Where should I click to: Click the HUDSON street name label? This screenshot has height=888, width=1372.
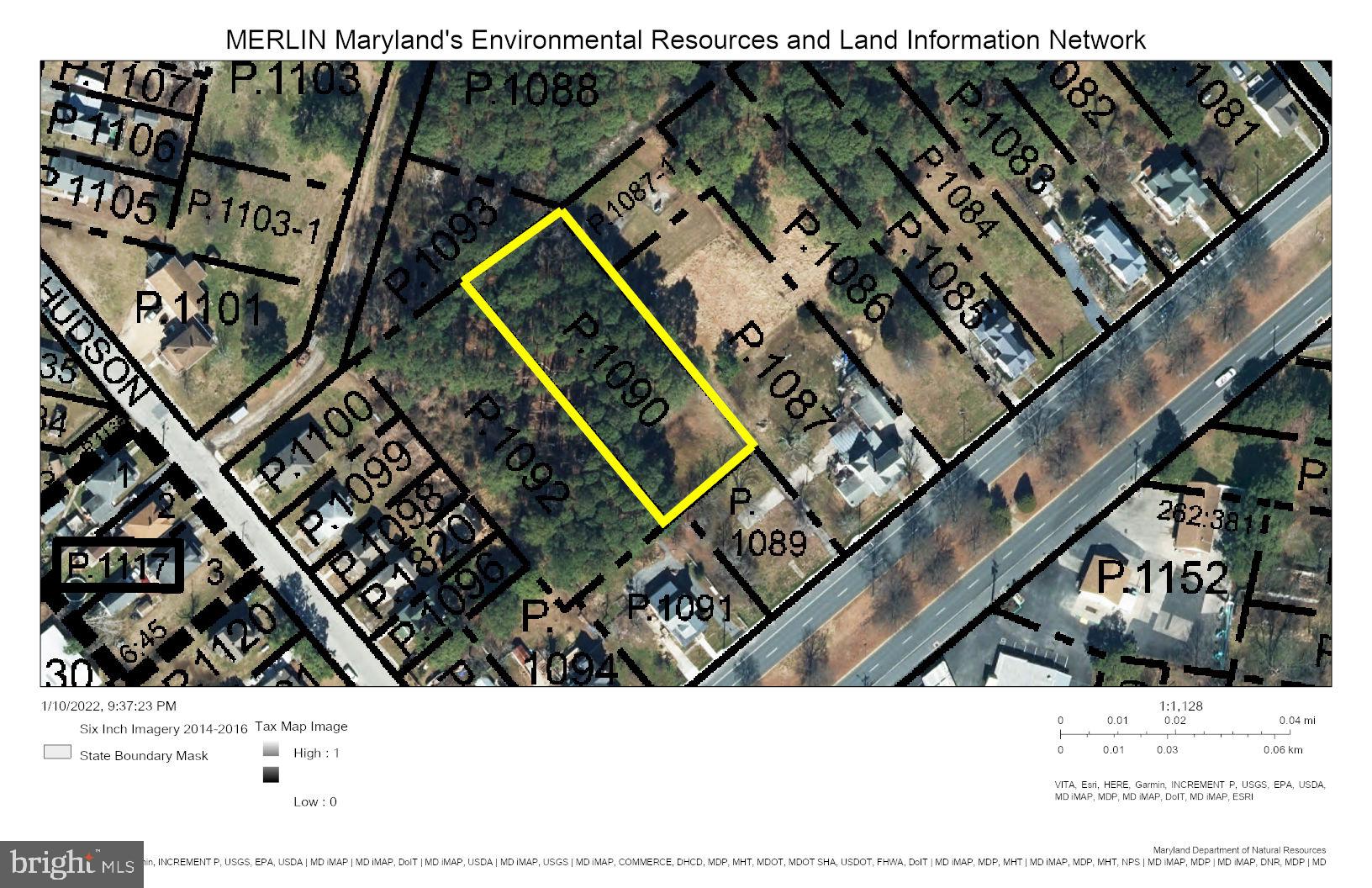[x=100, y=353]
